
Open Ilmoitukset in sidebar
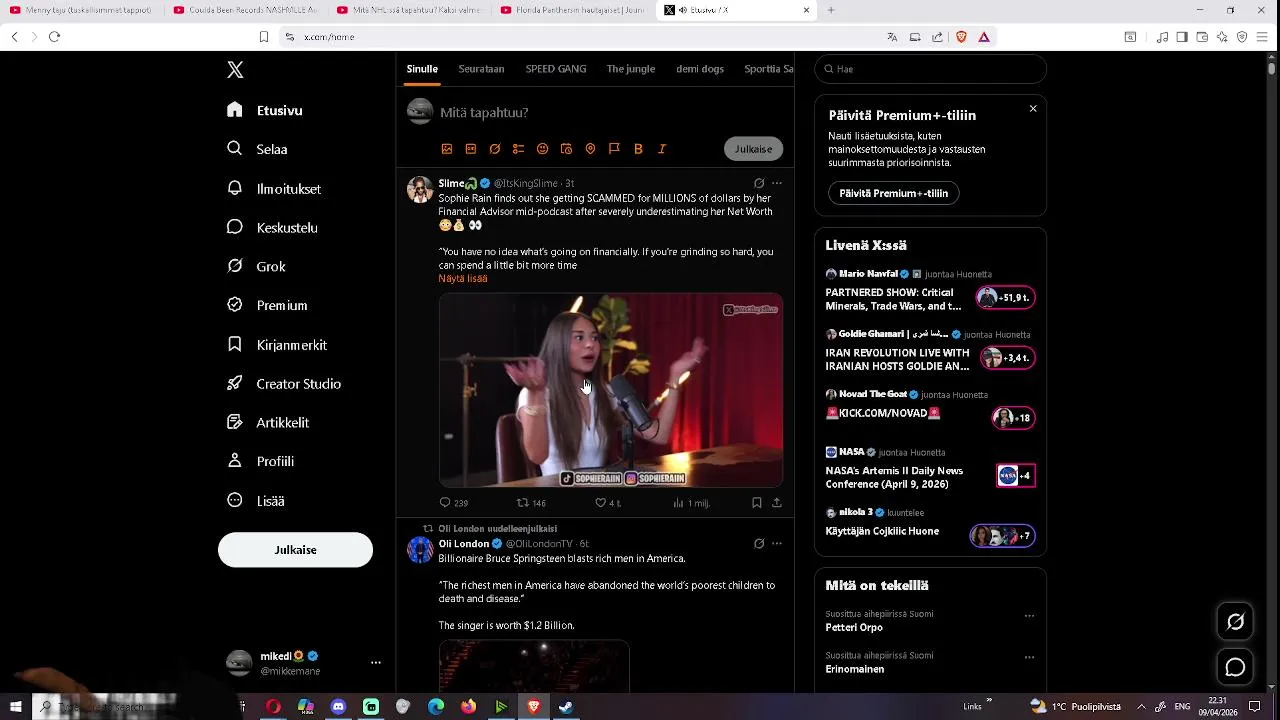[x=274, y=189]
